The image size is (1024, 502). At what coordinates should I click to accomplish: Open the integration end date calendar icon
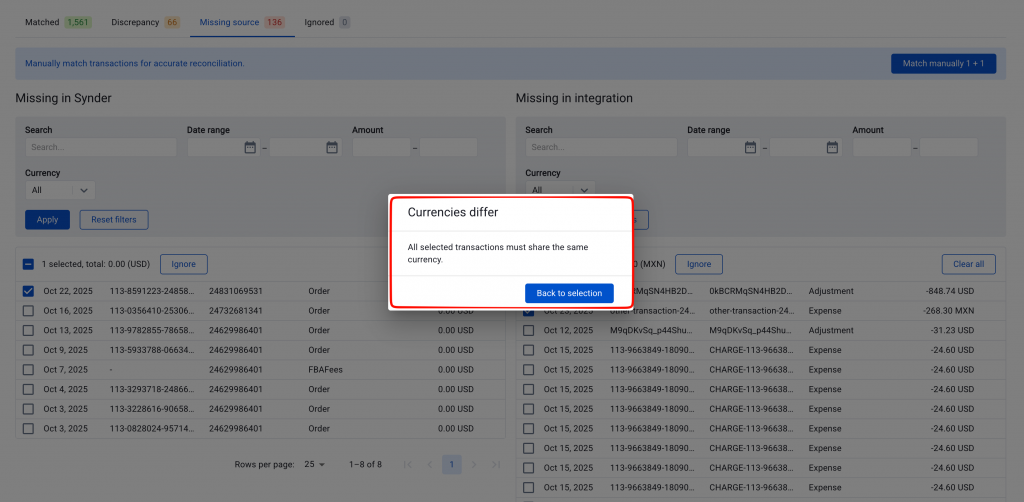click(832, 148)
